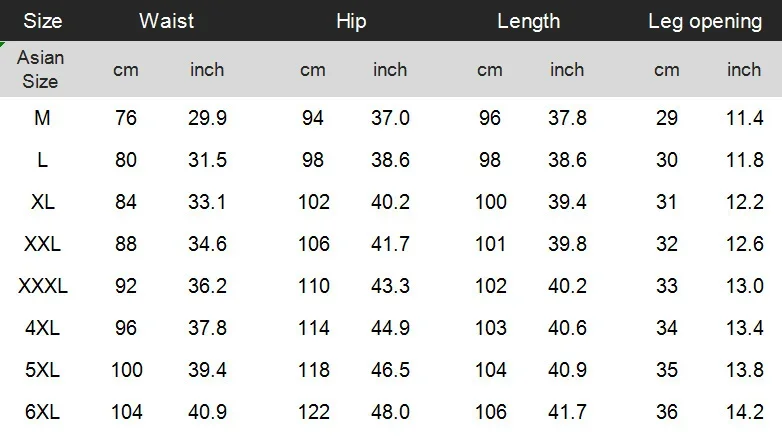
Task: Select hip value 46.5 inch cell
Action: tap(390, 370)
